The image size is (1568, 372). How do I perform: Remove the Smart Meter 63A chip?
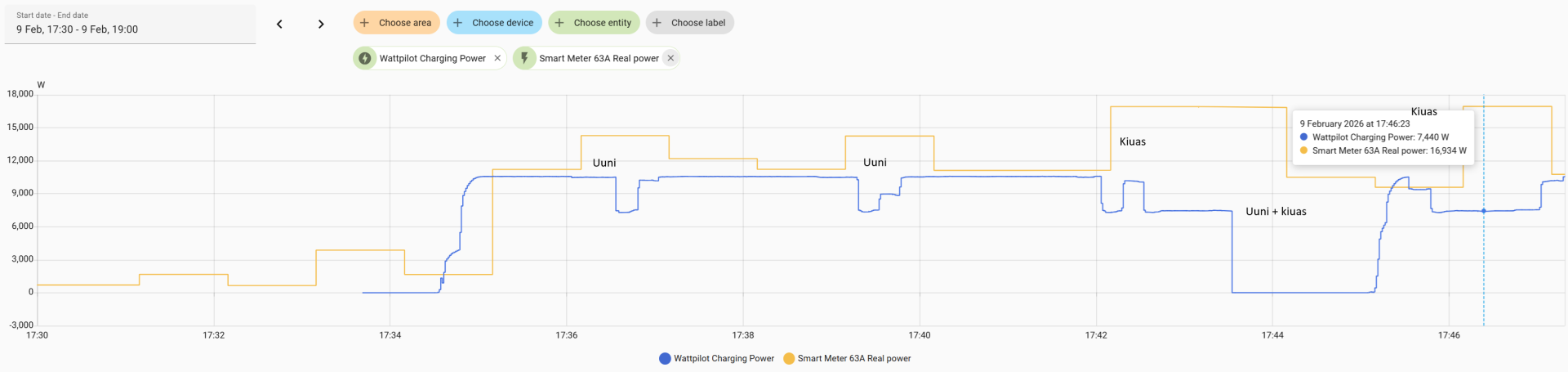point(670,58)
